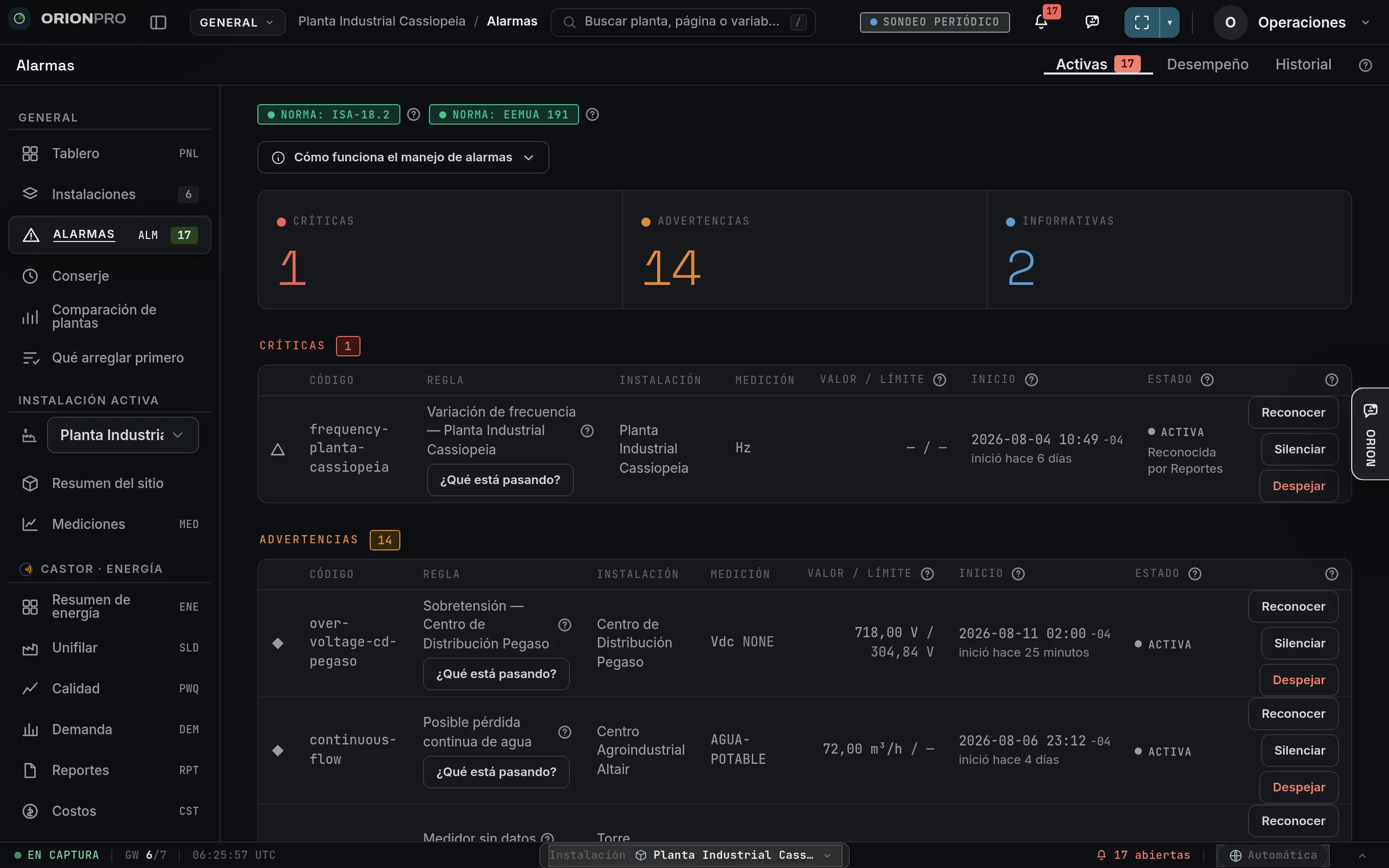The image size is (1389, 868).
Task: Click help icon beside Sobretensión rule
Action: [565, 624]
